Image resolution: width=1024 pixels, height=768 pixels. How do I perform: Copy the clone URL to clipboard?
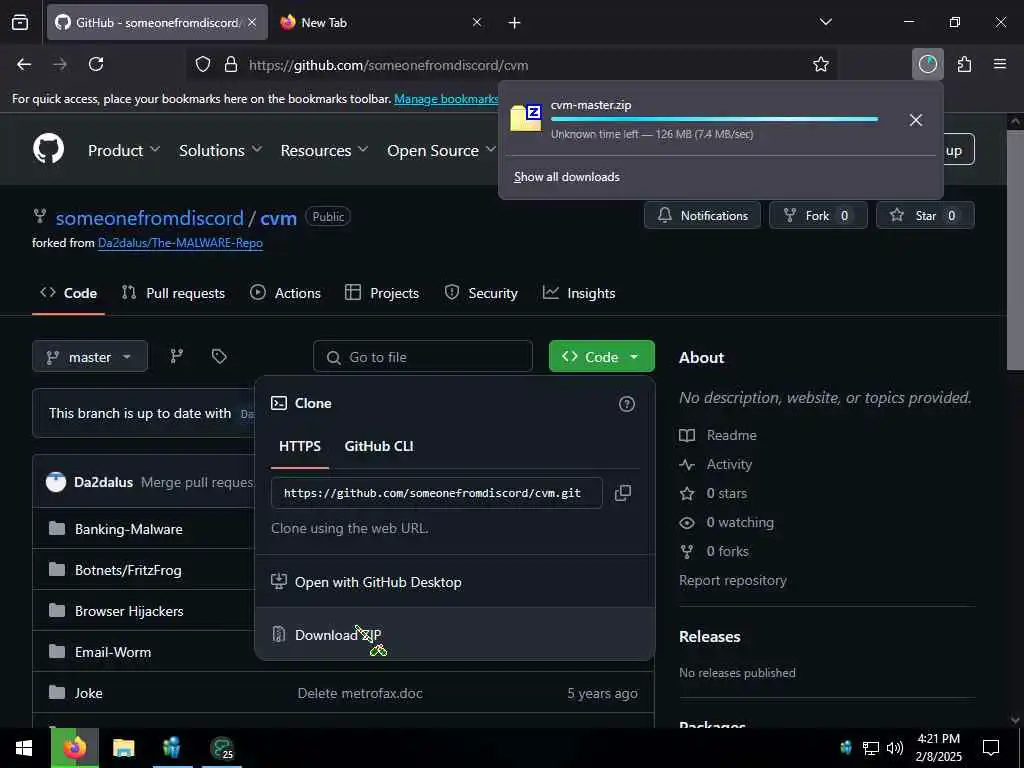coord(623,493)
